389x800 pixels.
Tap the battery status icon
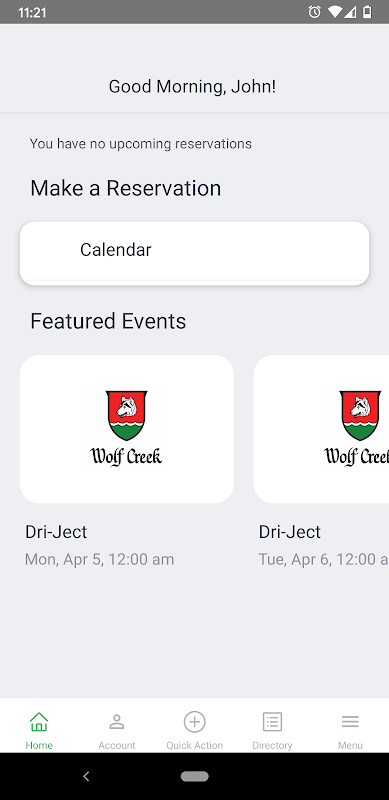pos(367,12)
